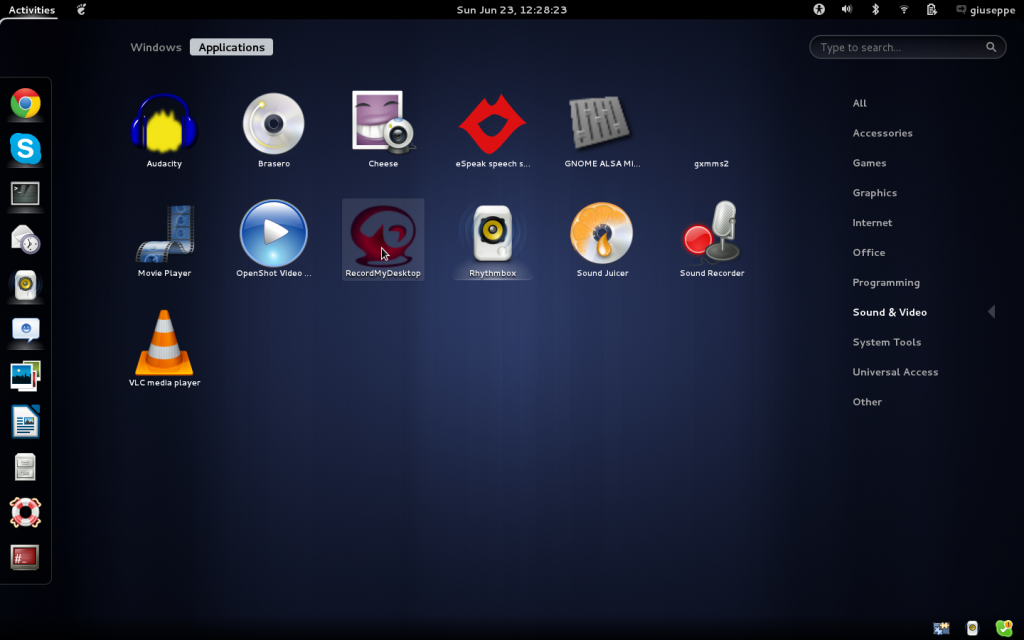
Task: Focus the Type to search field
Action: point(908,47)
